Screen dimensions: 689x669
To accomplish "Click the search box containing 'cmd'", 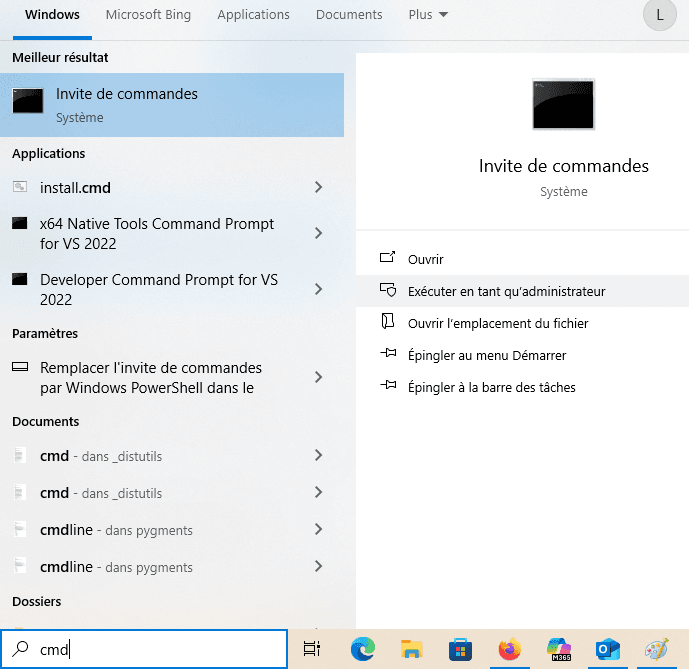I will coord(150,649).
